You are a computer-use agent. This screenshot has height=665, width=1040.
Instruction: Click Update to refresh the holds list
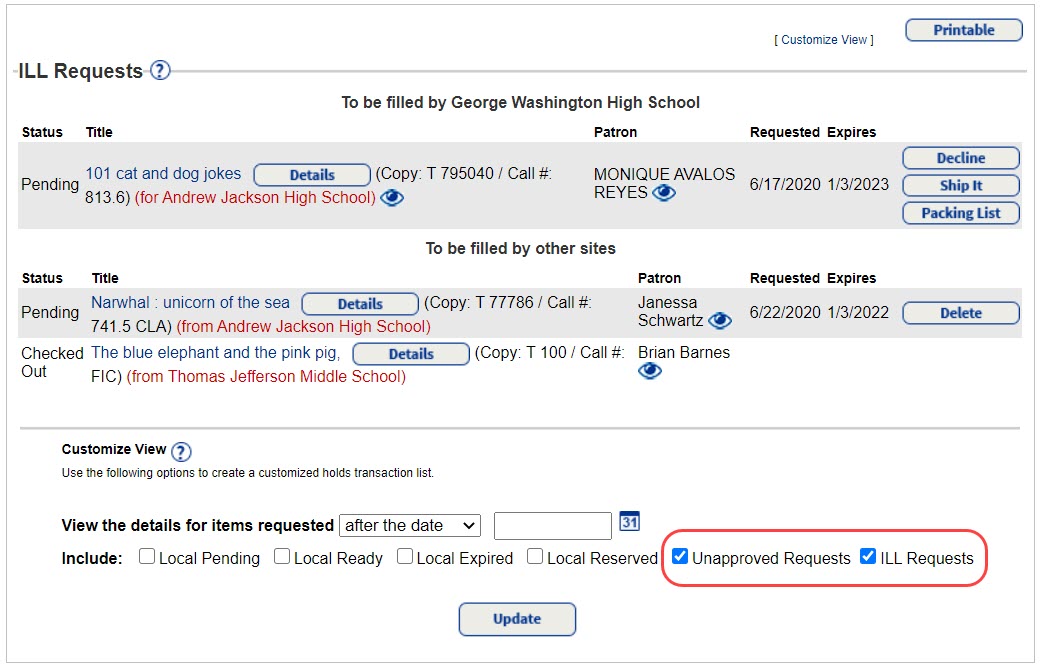point(517,619)
